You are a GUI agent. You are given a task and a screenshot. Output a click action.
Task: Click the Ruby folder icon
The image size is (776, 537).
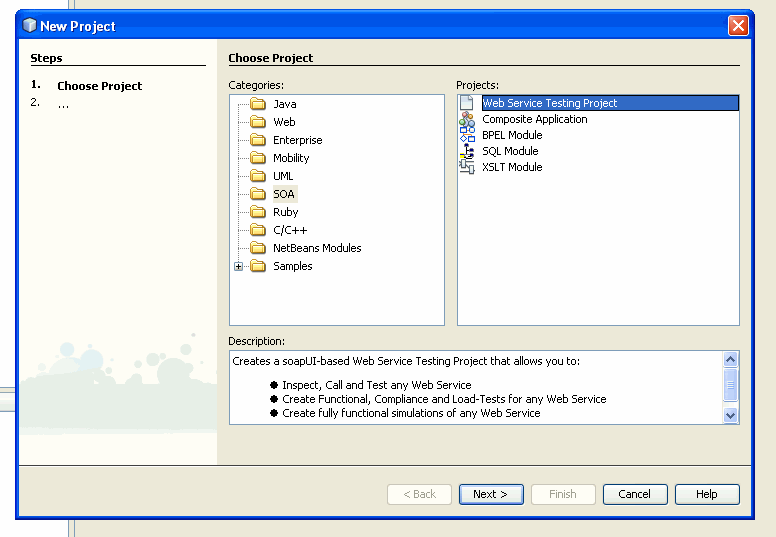coord(258,212)
